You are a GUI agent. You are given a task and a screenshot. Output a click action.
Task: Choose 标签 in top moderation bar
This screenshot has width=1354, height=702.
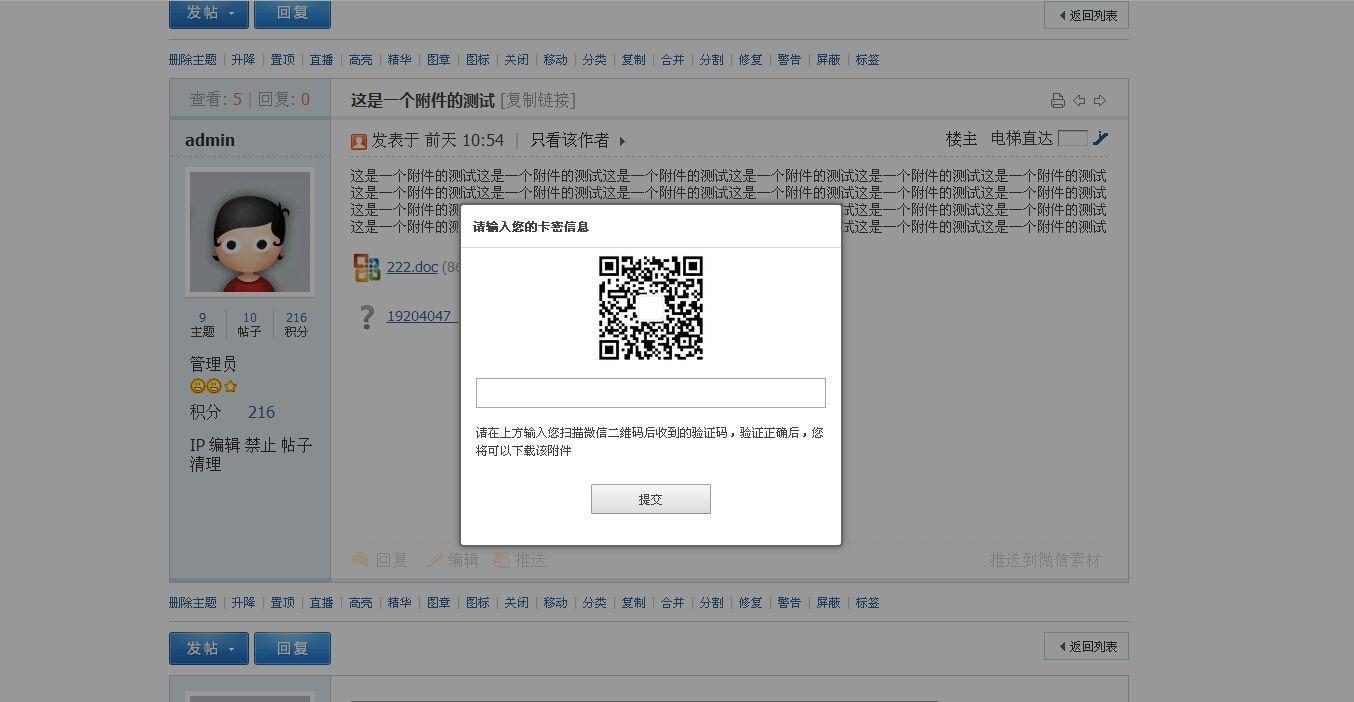(867, 60)
